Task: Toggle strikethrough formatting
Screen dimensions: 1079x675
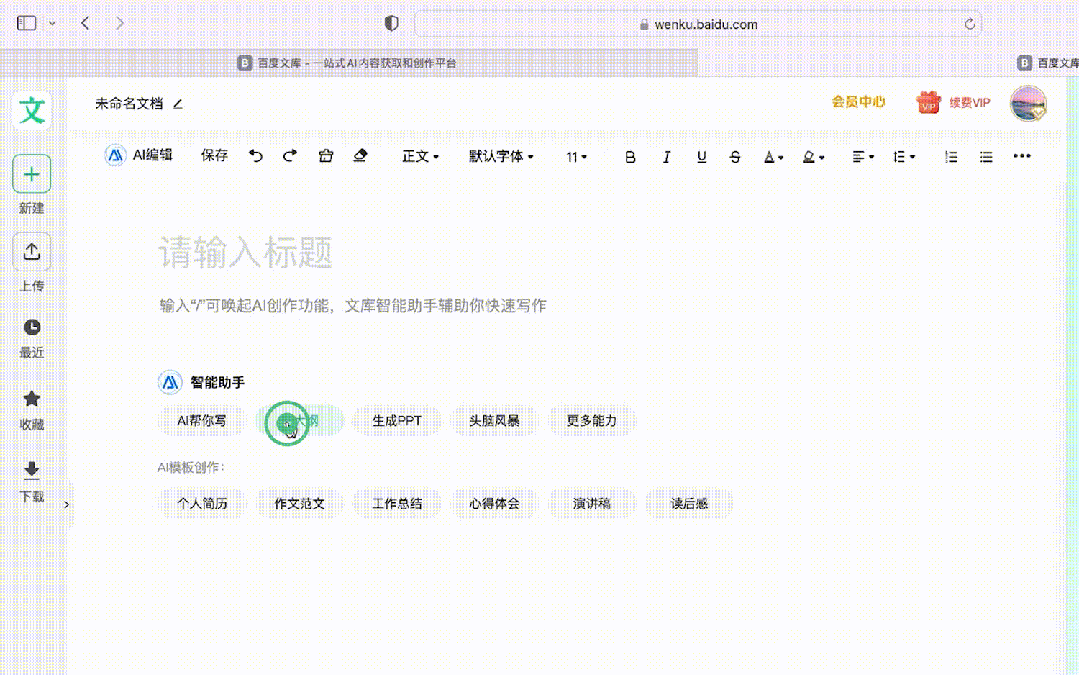Action: [735, 157]
